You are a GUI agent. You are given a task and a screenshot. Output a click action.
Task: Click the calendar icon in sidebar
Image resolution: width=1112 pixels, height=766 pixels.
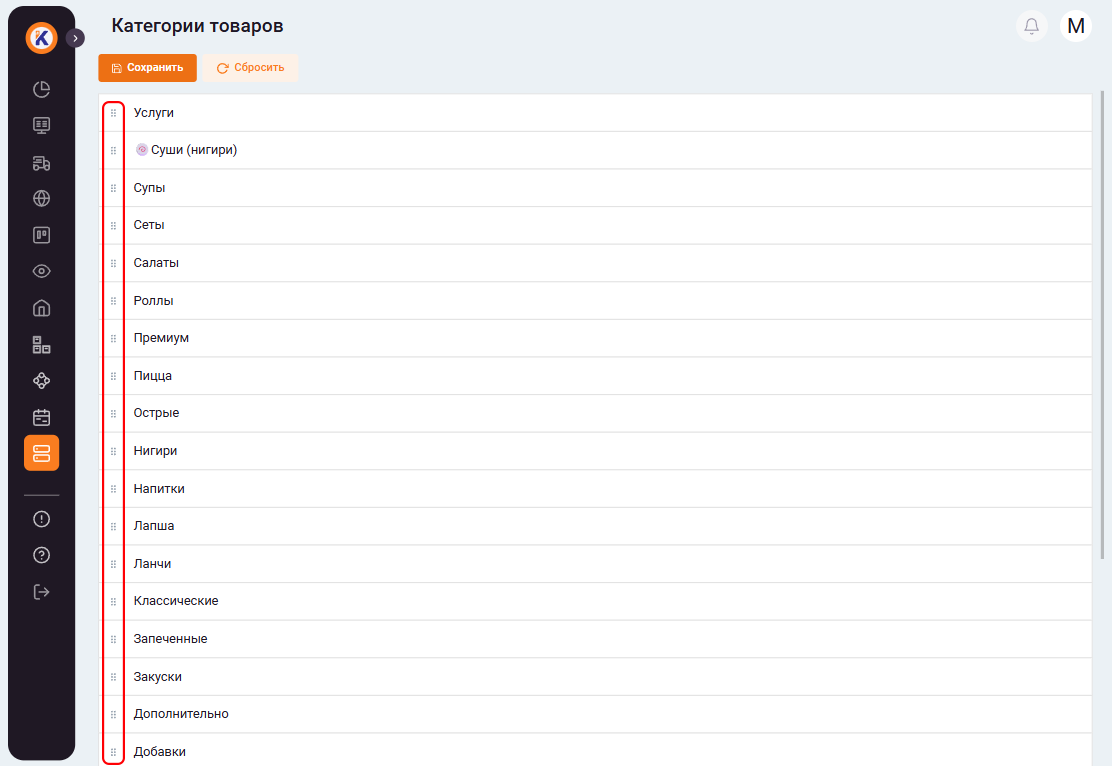pos(41,417)
